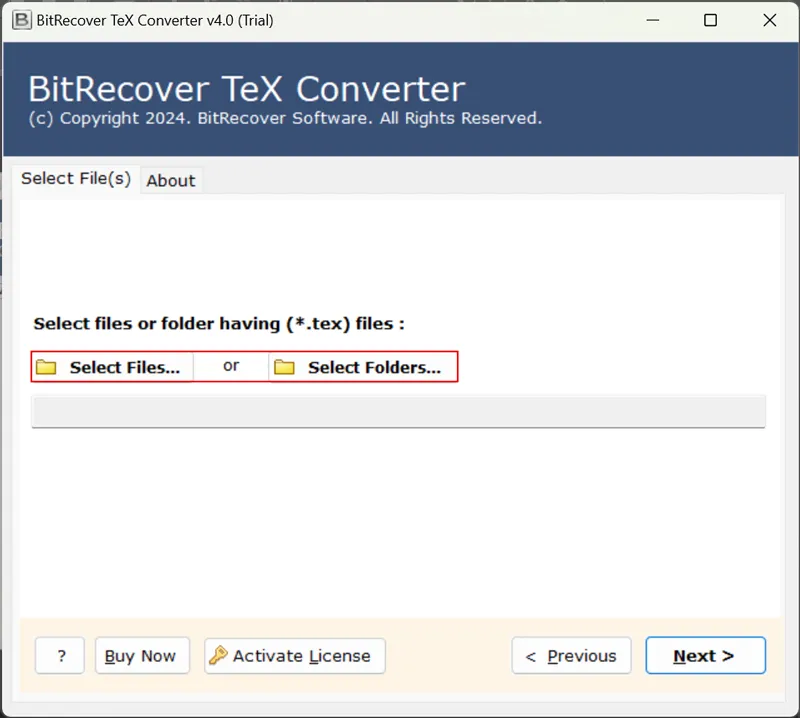The image size is (800, 718).
Task: Click the Previous navigation button
Action: 571,655
